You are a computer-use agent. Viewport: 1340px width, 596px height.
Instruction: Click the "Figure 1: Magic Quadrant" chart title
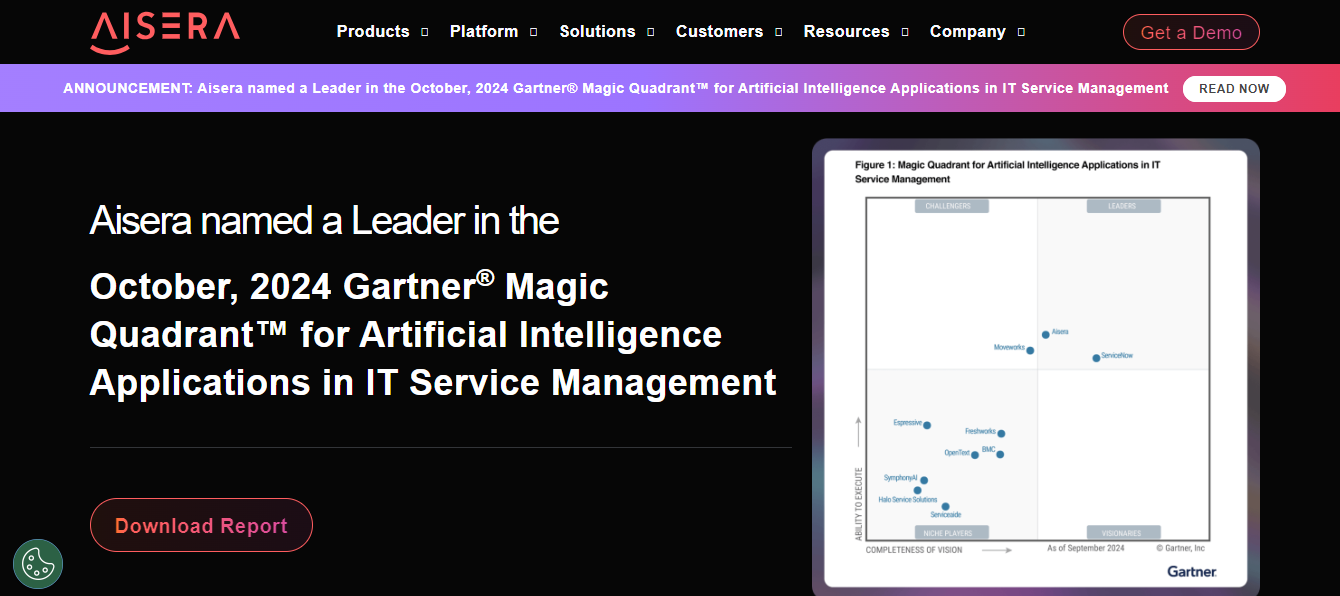[1007, 171]
